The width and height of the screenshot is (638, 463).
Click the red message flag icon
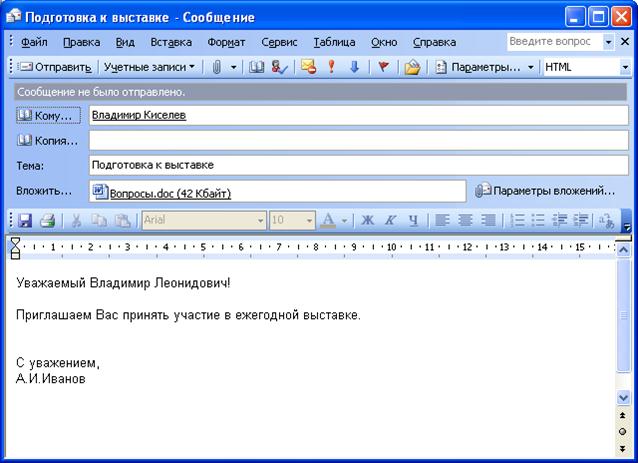(x=383, y=67)
